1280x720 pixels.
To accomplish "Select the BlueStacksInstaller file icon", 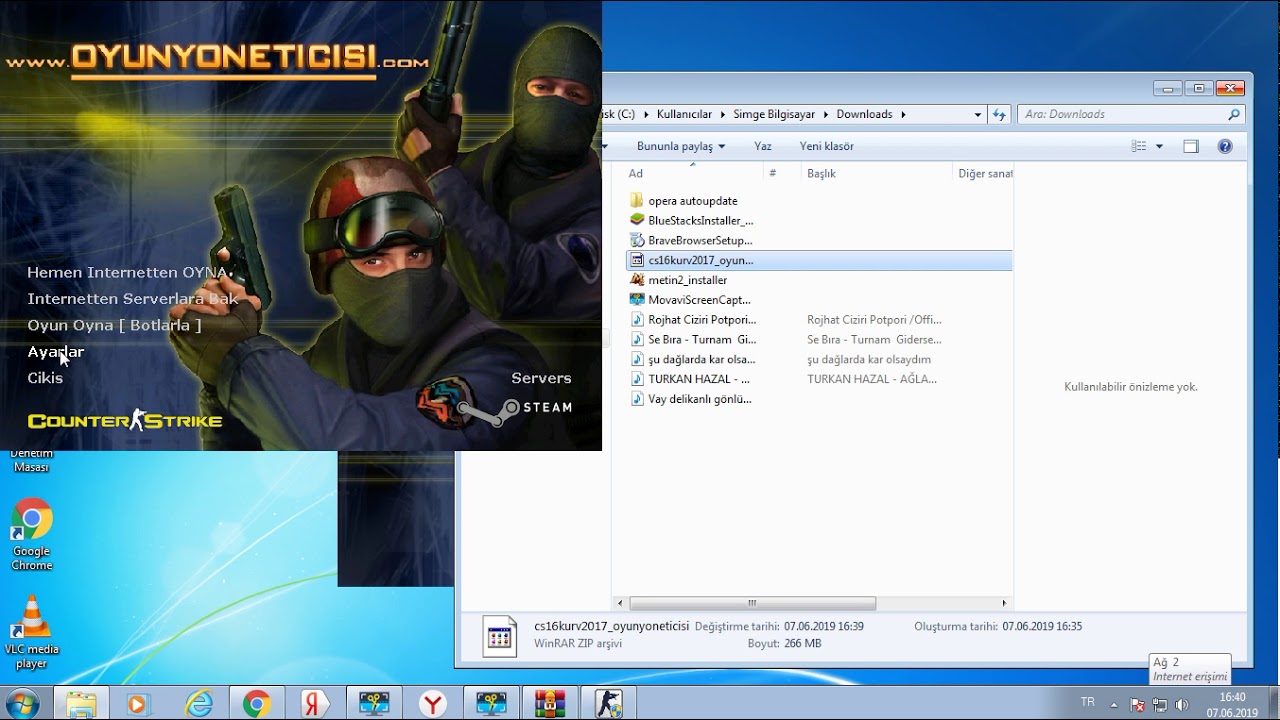I will [637, 220].
